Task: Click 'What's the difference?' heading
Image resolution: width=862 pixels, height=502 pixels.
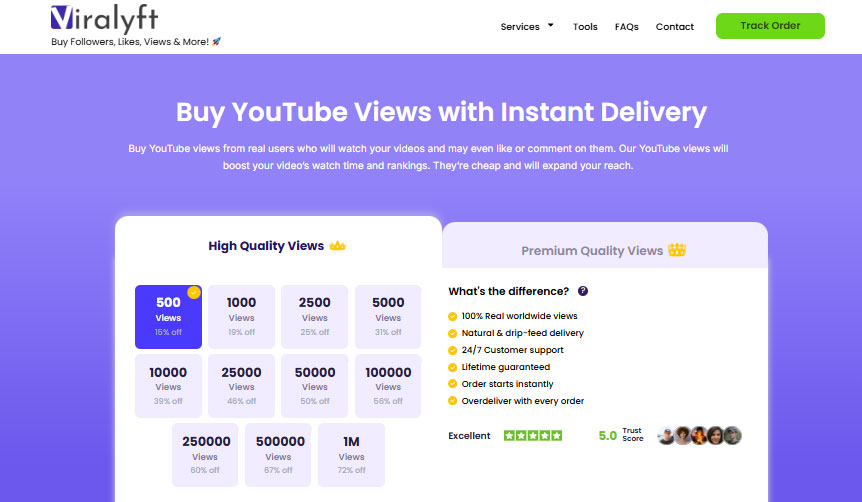Action: [x=509, y=291]
